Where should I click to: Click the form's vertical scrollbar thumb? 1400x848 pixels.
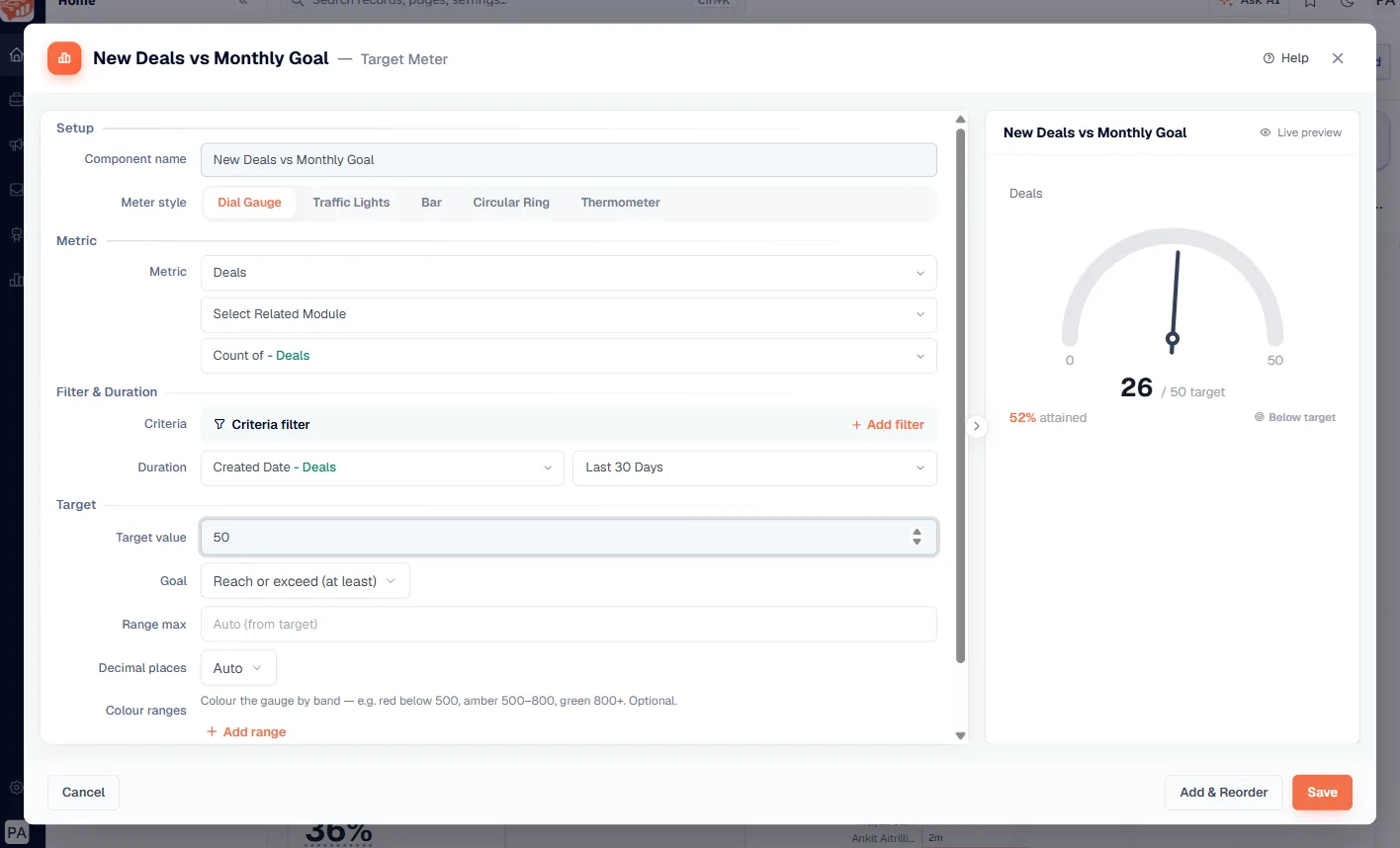[x=960, y=396]
